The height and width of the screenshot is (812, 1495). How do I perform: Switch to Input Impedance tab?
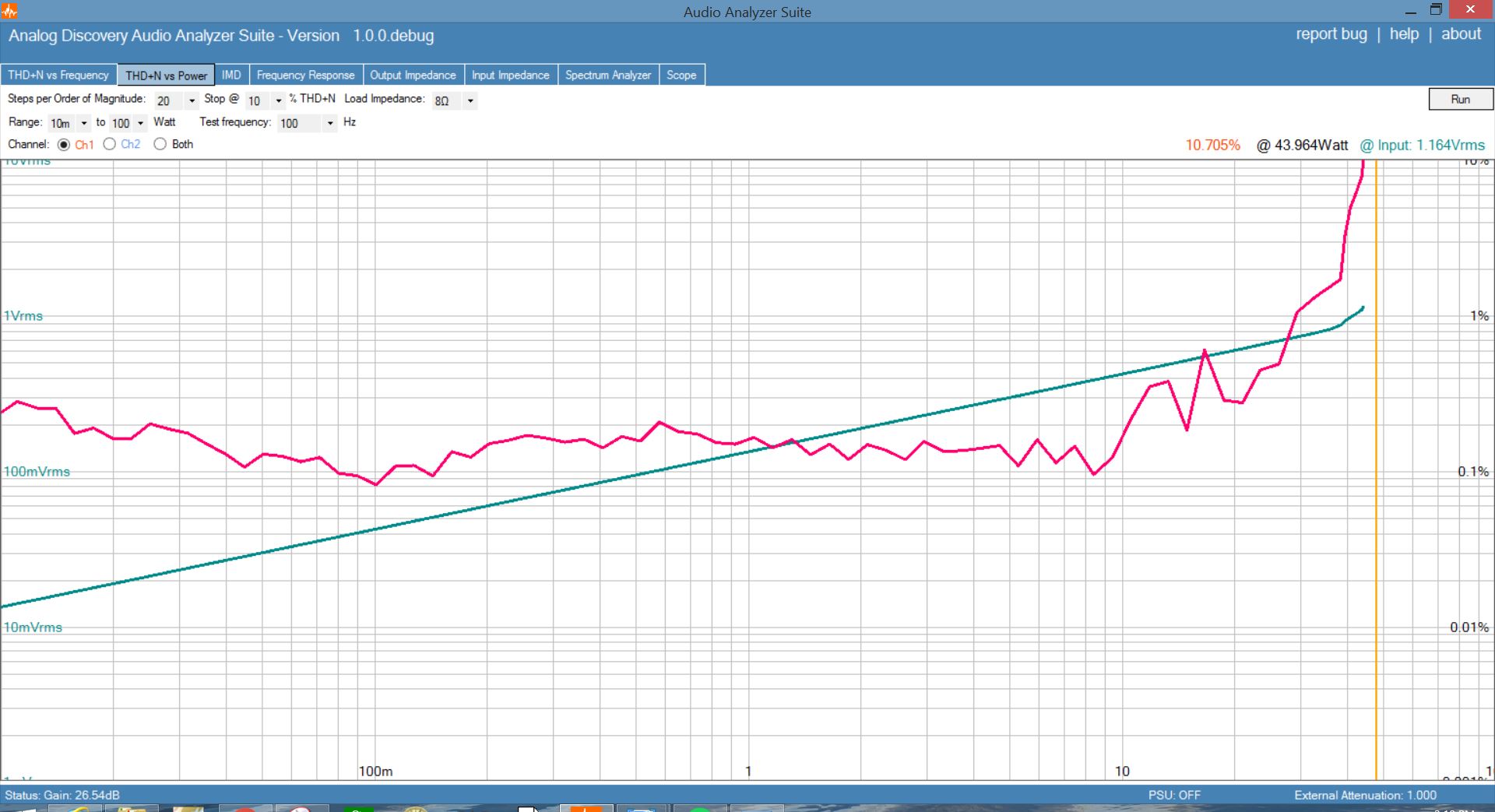pos(510,75)
